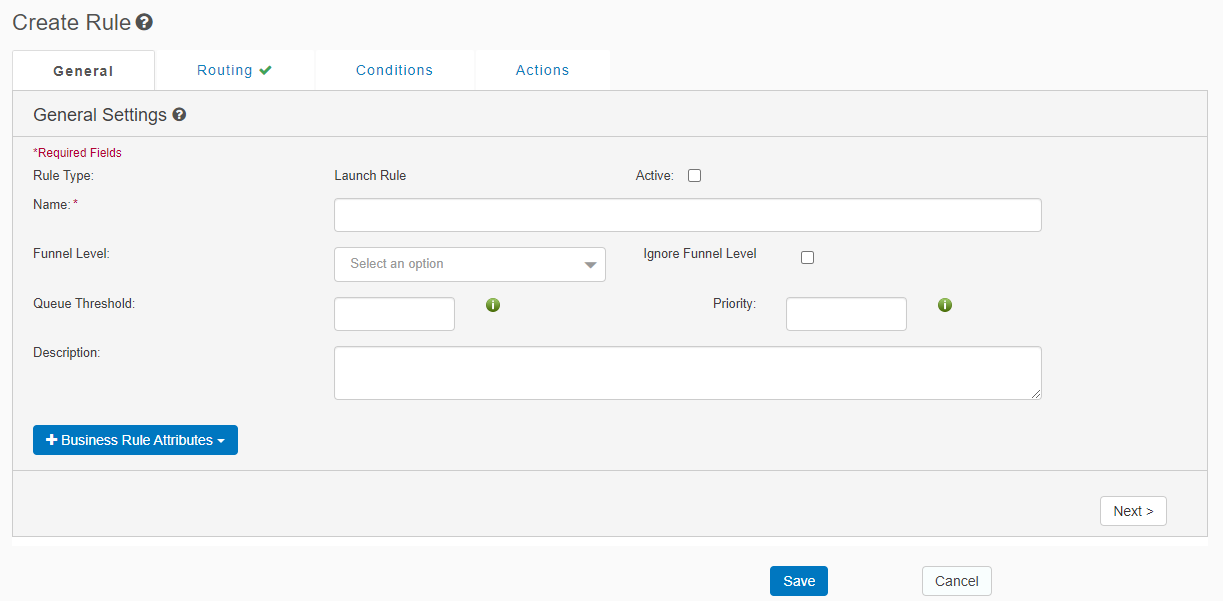
Task: Open the Funnel Level dropdown
Action: click(469, 264)
